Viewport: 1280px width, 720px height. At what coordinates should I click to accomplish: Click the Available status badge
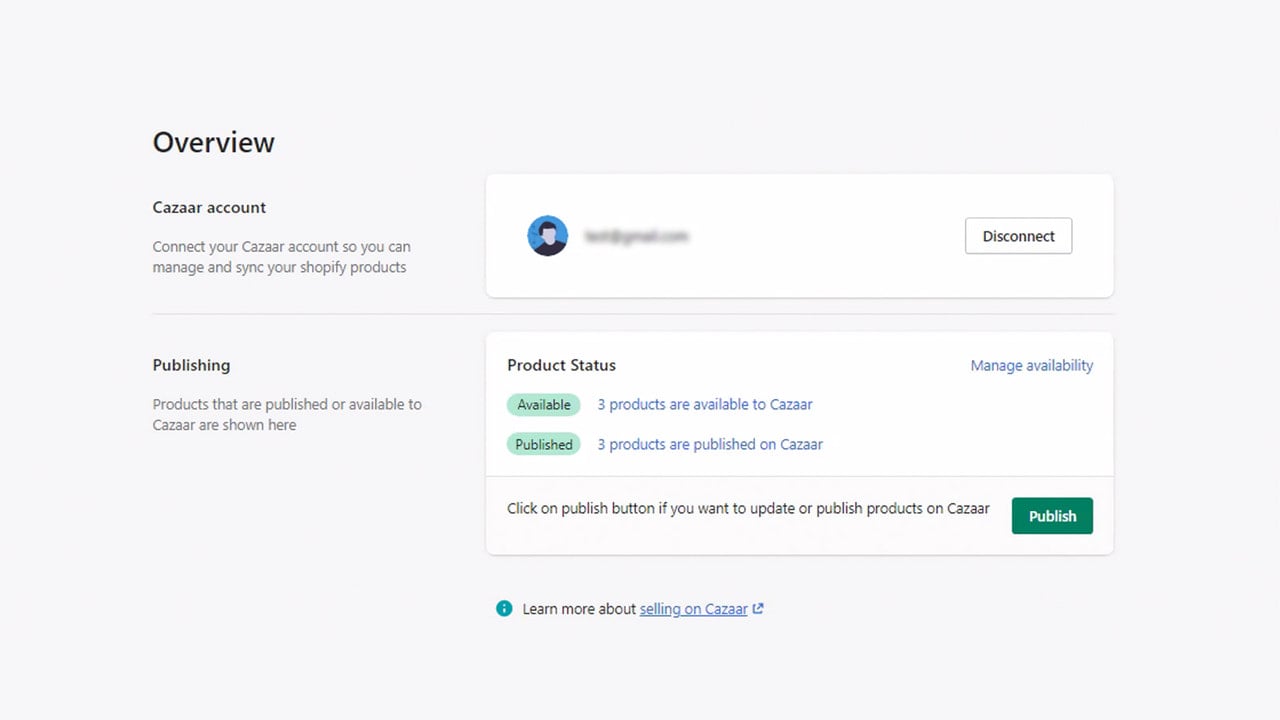[x=544, y=405]
